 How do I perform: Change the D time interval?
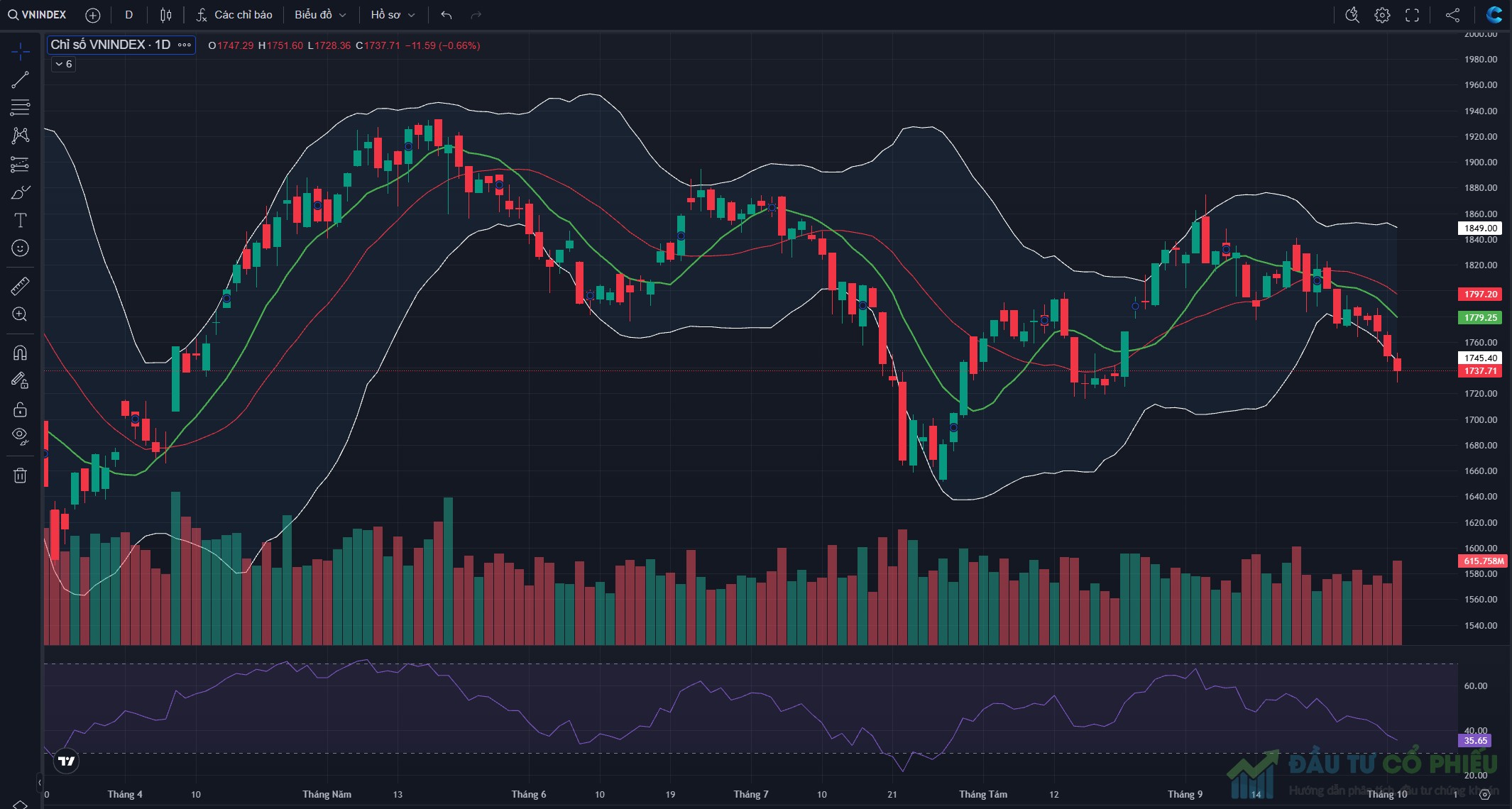pos(128,15)
